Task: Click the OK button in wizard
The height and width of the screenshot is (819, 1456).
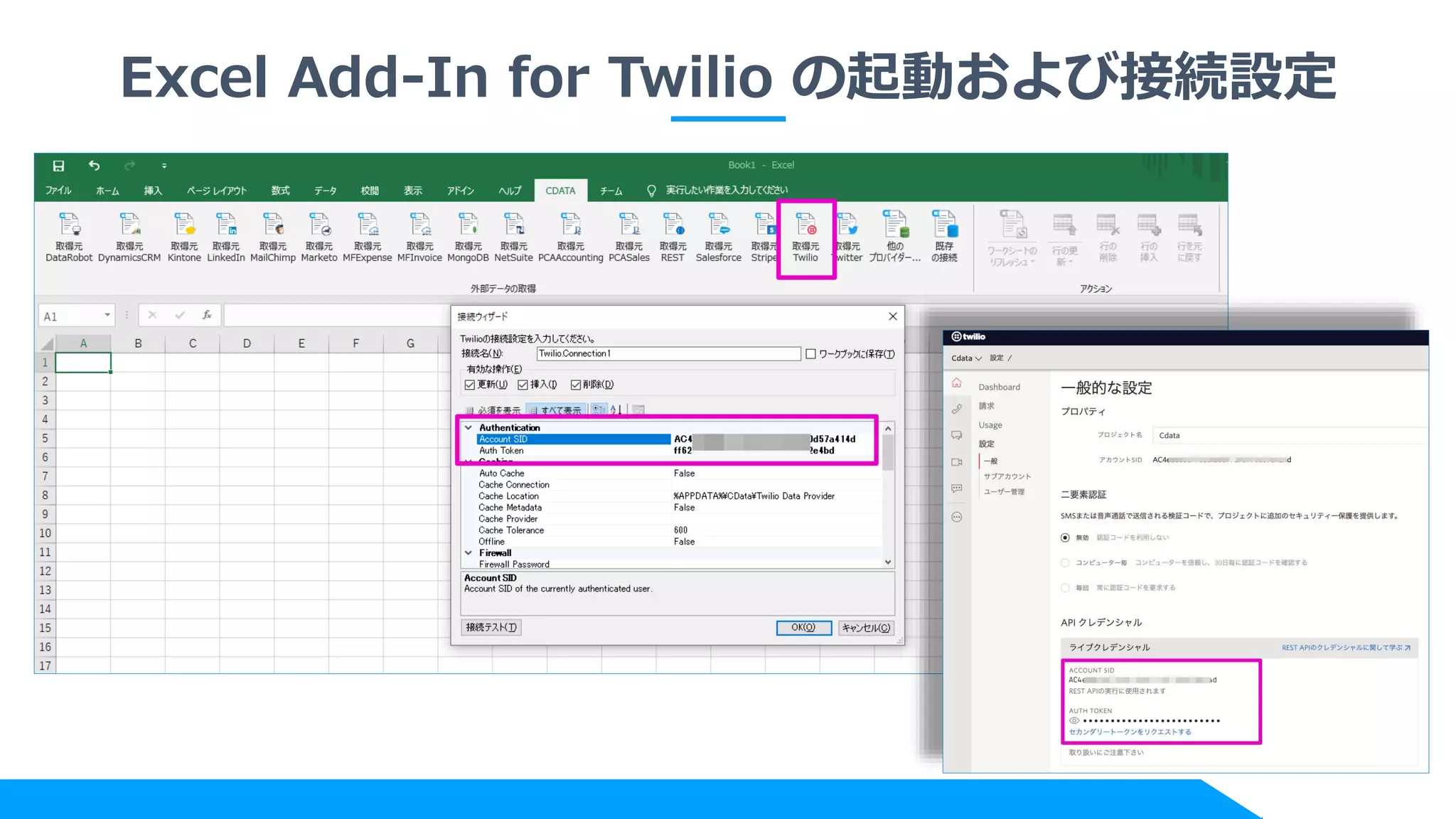Action: click(803, 627)
